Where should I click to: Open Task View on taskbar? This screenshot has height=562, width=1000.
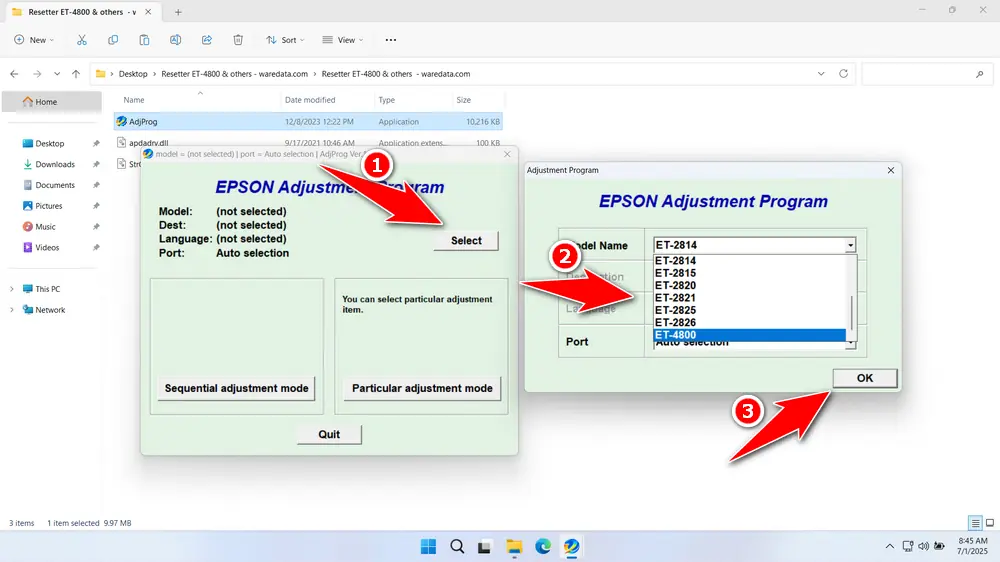(485, 546)
